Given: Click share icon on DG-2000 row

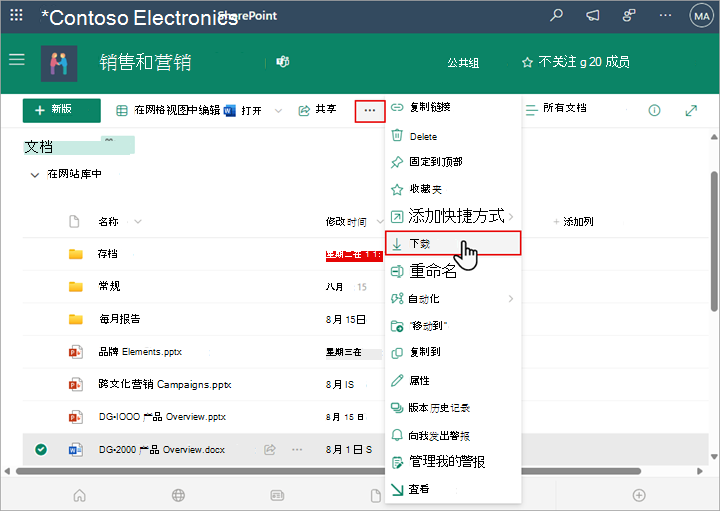Looking at the screenshot, I should click(270, 449).
